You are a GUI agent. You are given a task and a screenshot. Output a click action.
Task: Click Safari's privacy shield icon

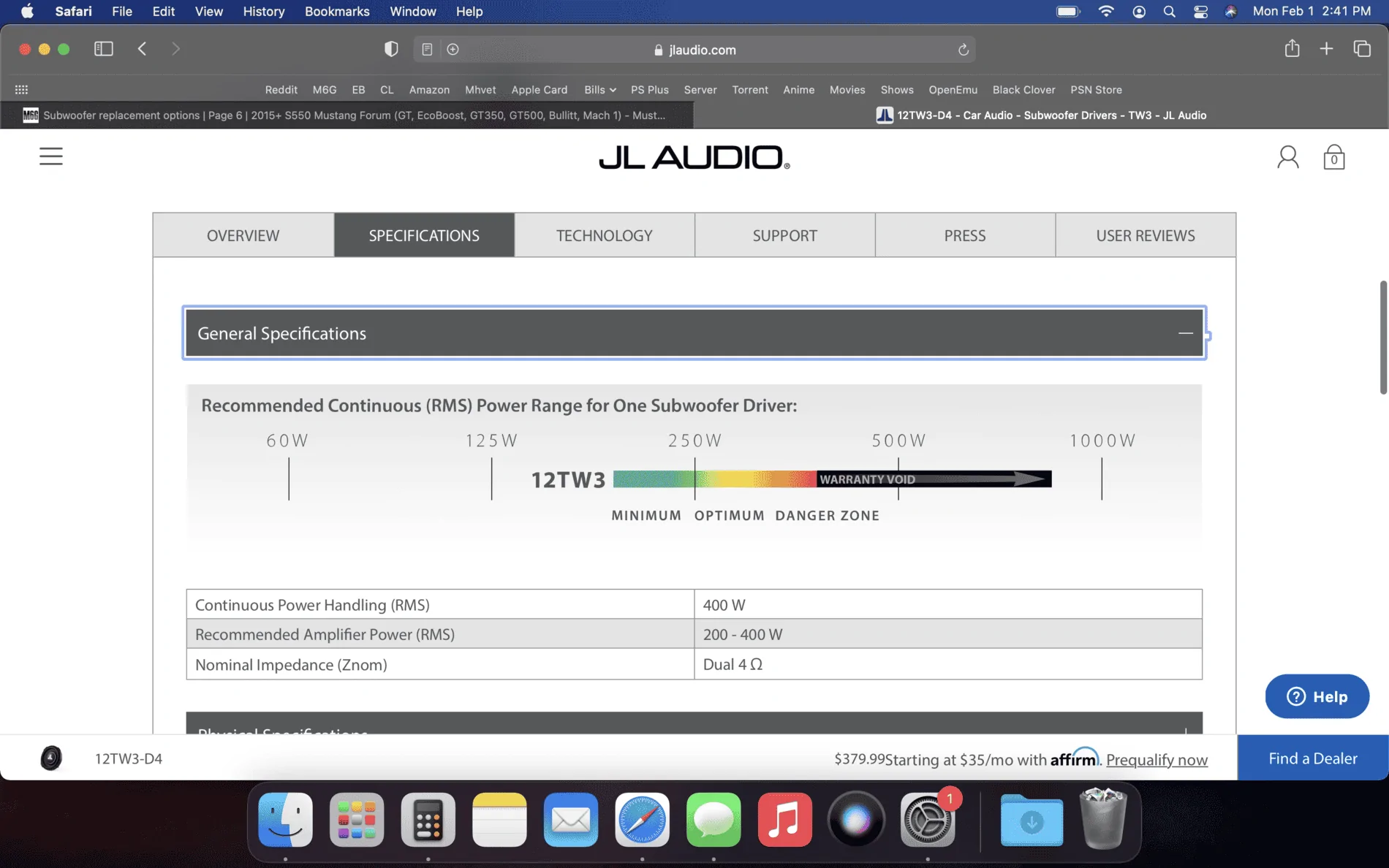pos(391,49)
